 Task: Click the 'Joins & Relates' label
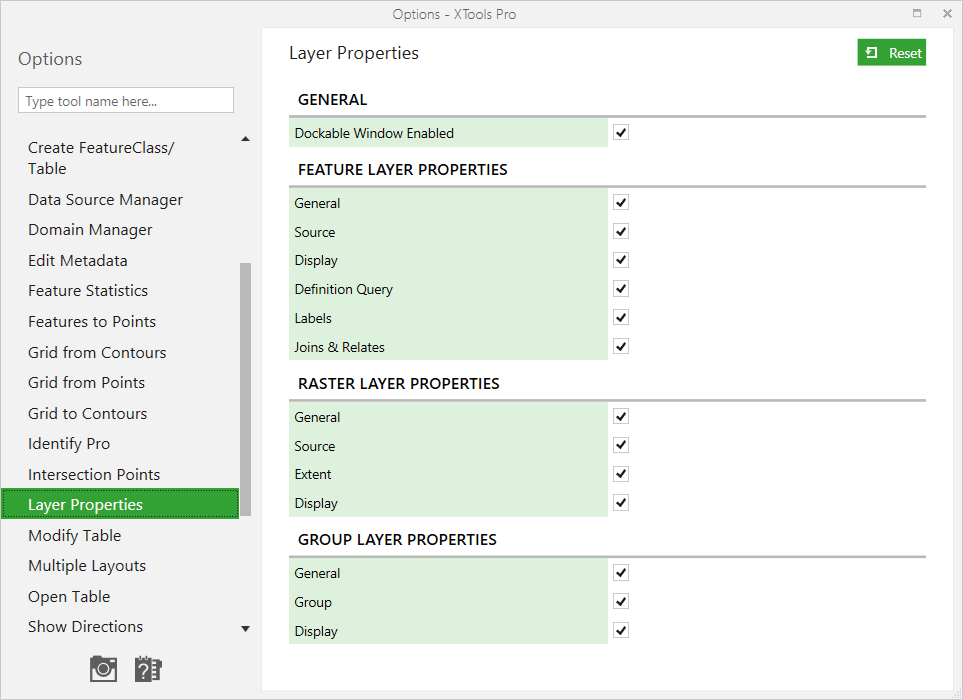pos(339,347)
